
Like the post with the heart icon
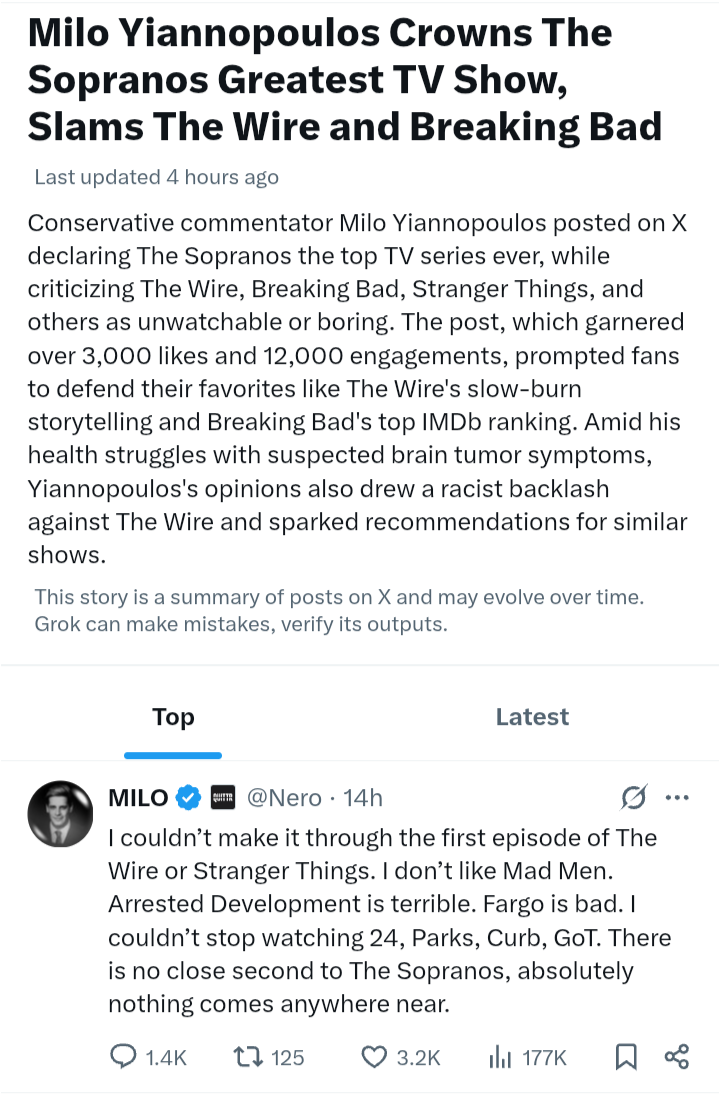[x=374, y=1057]
